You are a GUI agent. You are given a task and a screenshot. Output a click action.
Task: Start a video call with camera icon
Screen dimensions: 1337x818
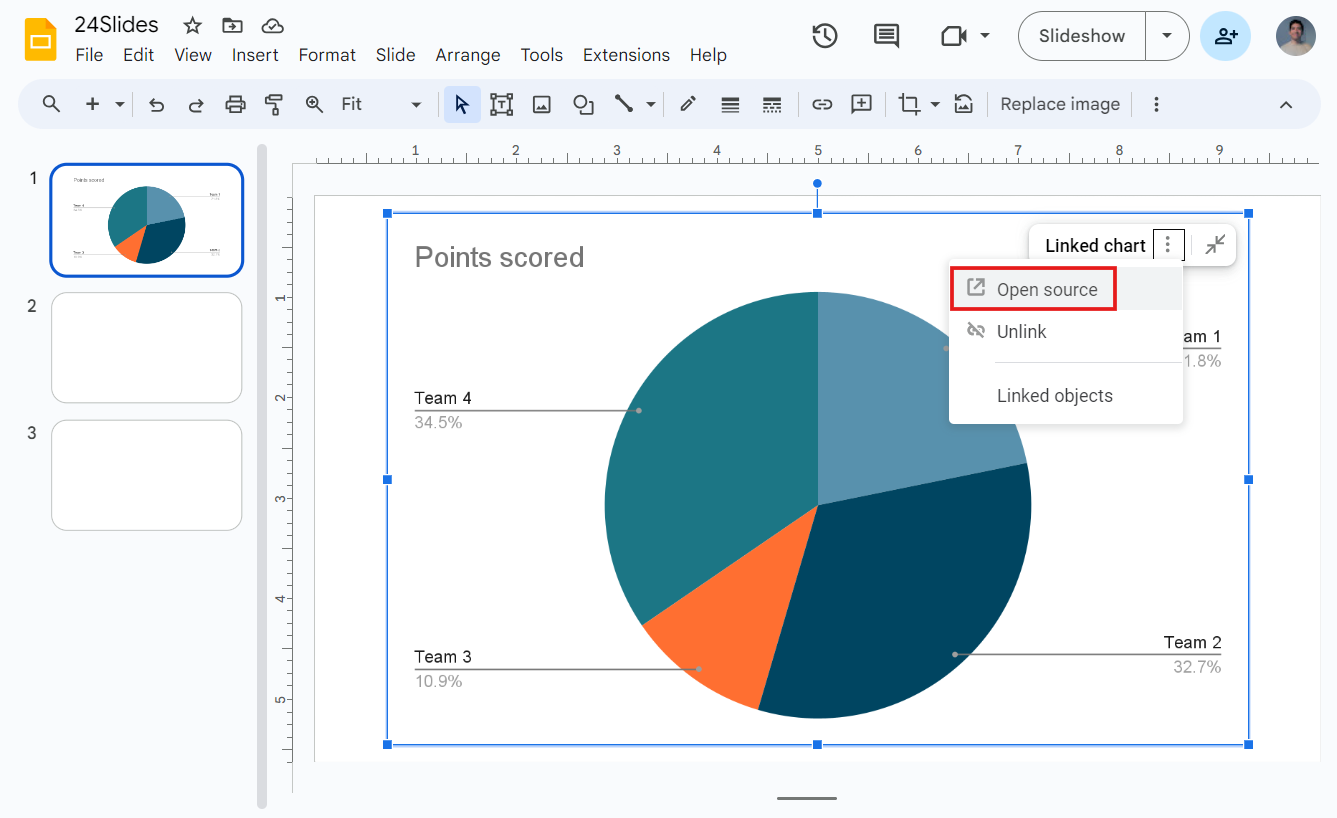953,36
